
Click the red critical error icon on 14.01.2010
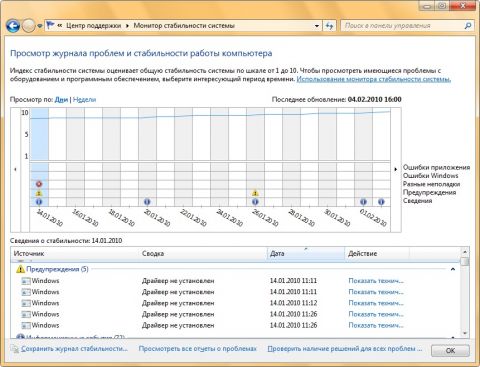click(x=39, y=184)
